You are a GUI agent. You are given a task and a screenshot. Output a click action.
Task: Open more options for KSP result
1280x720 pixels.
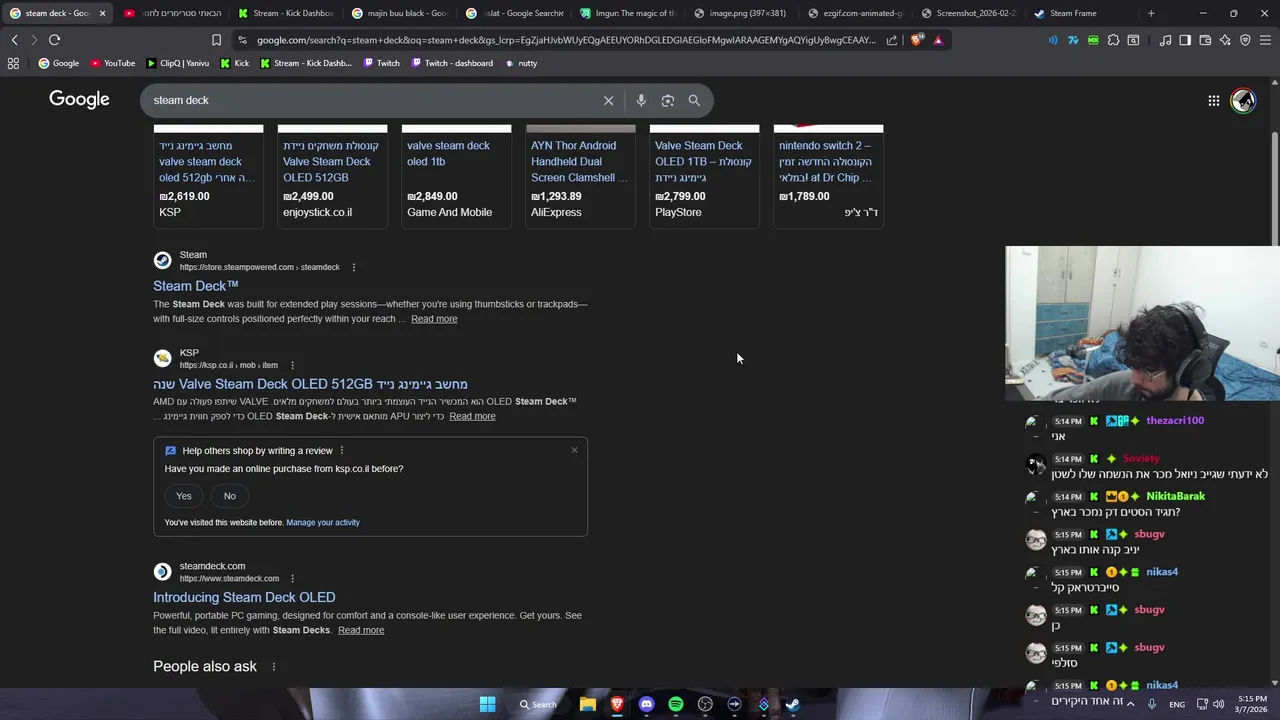pyautogui.click(x=291, y=365)
